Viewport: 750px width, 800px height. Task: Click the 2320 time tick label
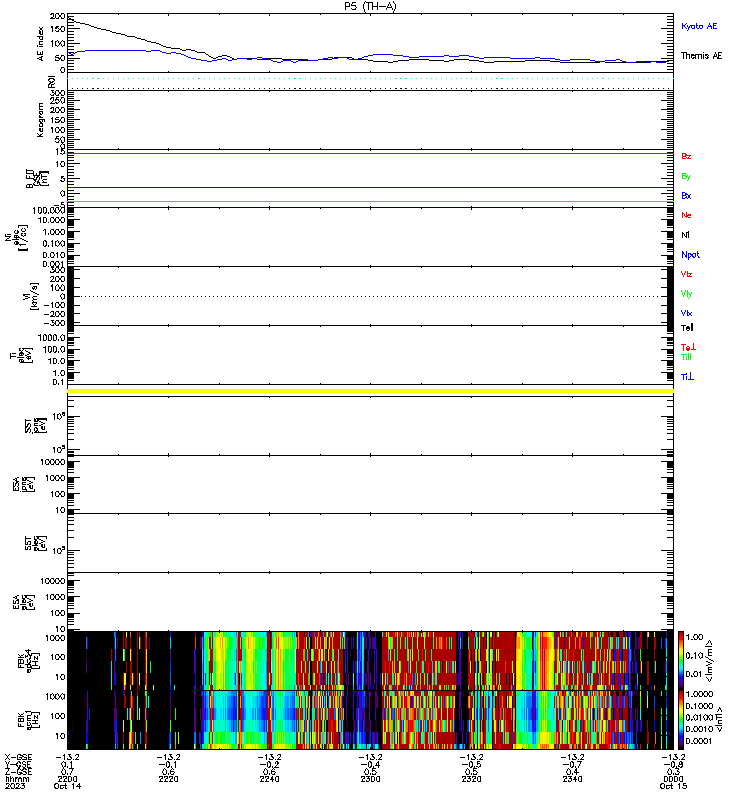click(x=471, y=779)
